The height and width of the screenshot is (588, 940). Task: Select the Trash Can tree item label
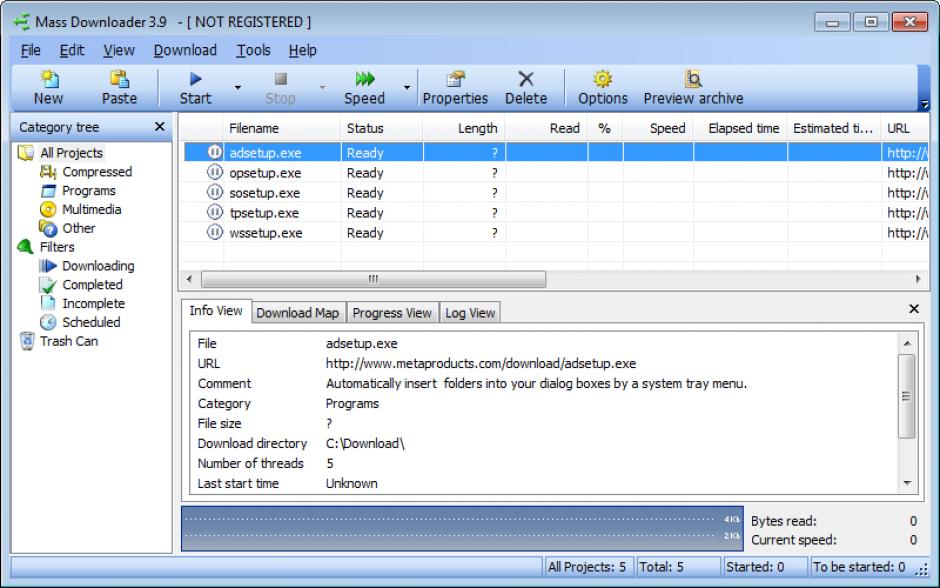click(x=69, y=341)
